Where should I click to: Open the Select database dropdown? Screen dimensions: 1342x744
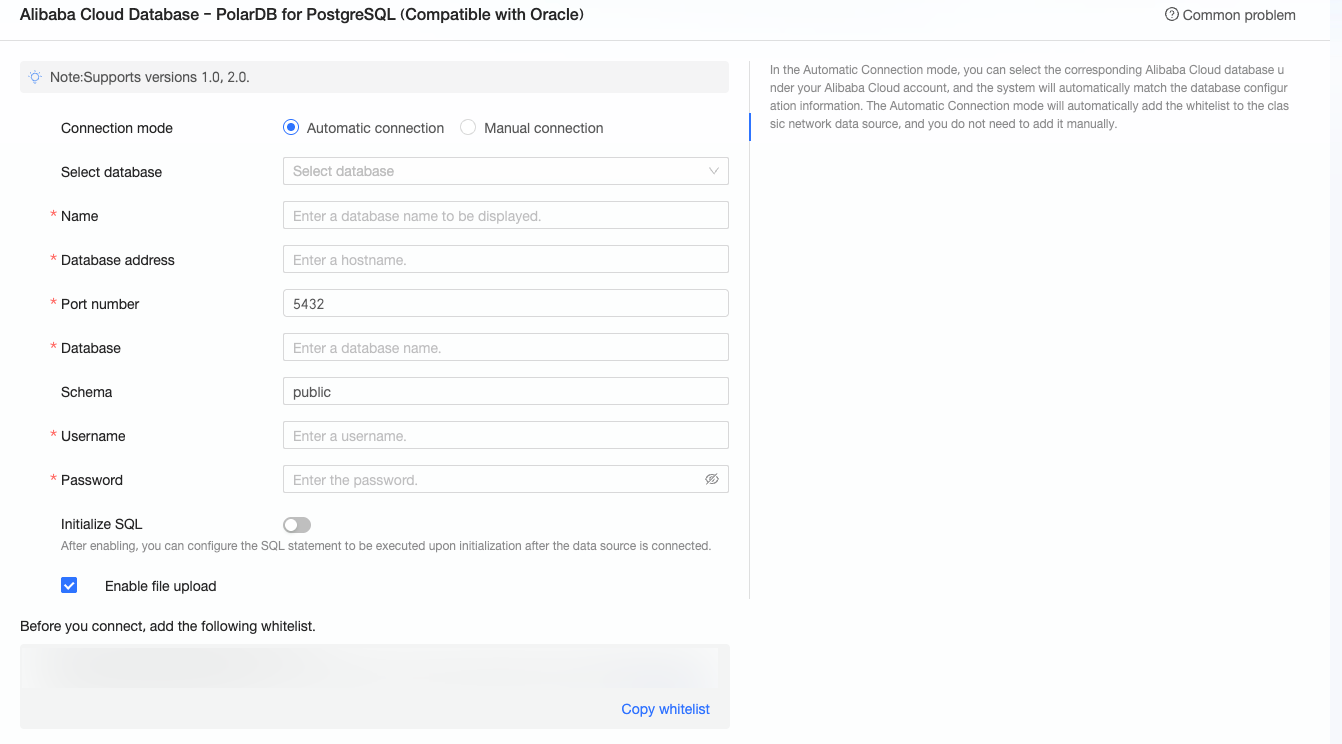(x=505, y=171)
